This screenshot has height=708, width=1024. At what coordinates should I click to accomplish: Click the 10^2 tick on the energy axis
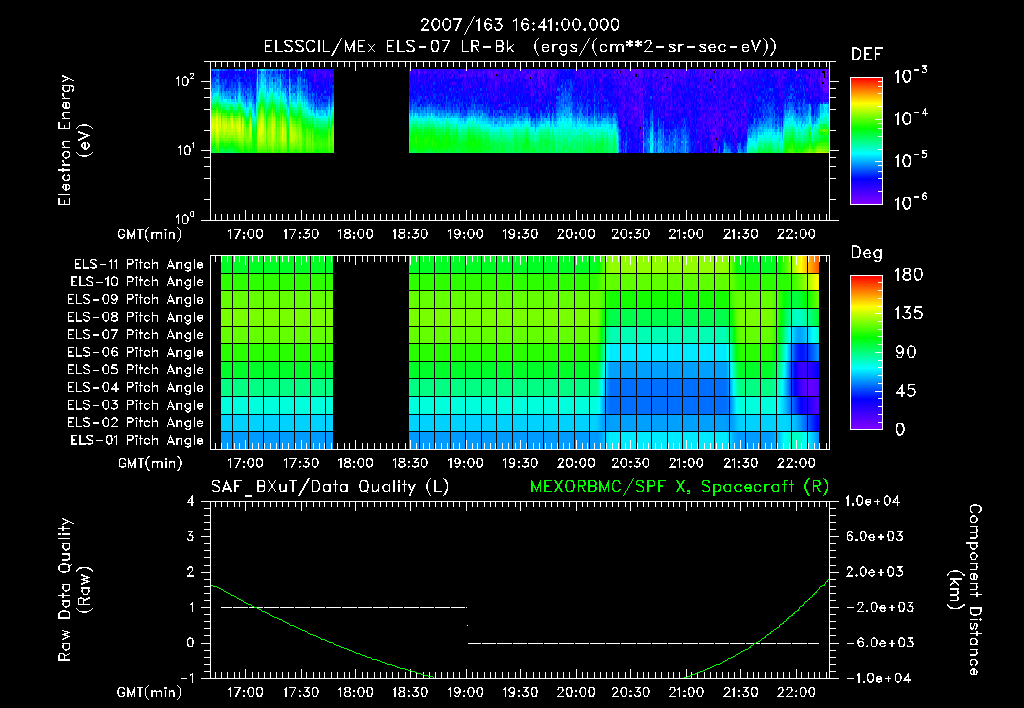point(185,81)
